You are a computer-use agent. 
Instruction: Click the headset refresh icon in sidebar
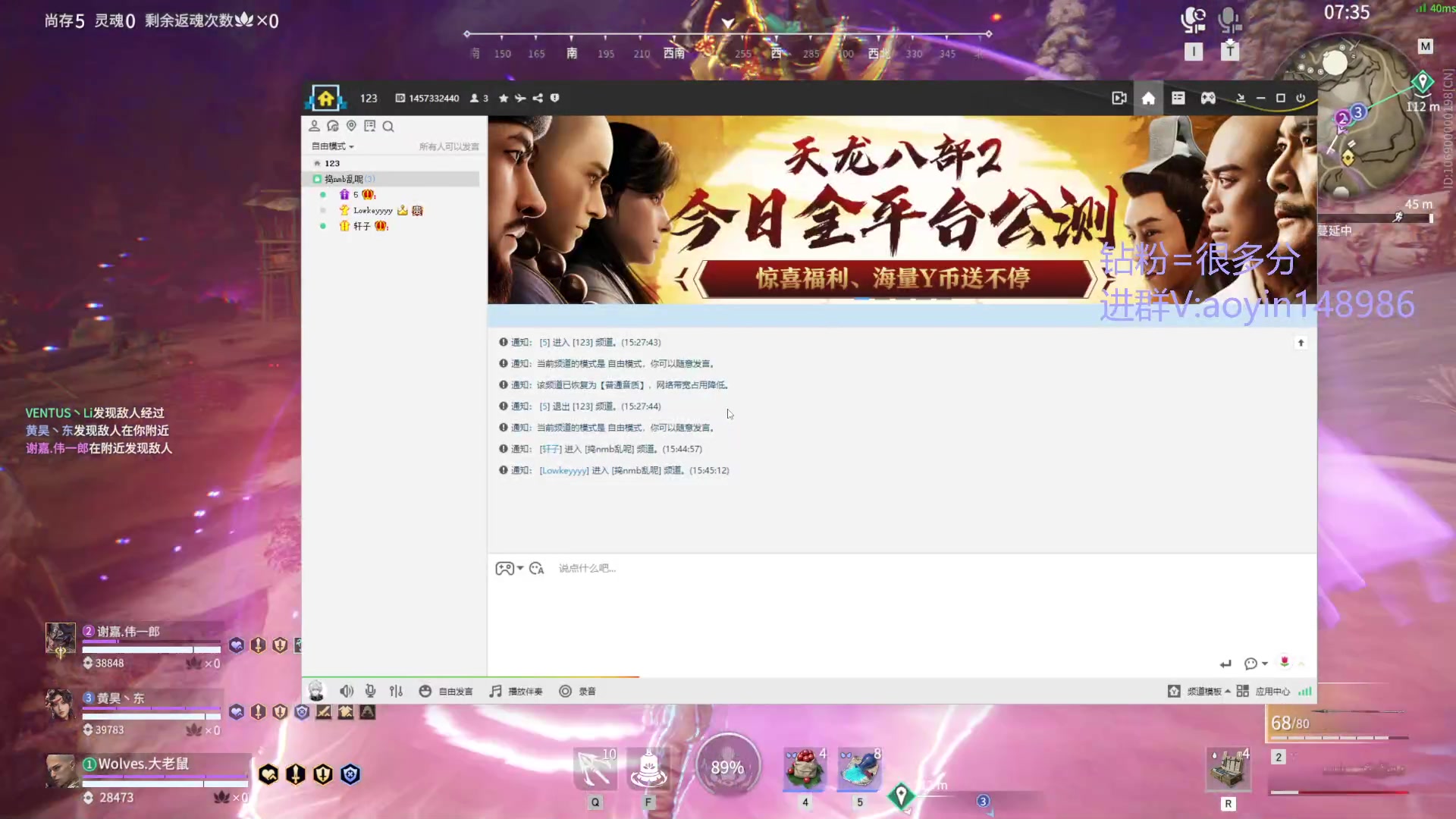[333, 126]
